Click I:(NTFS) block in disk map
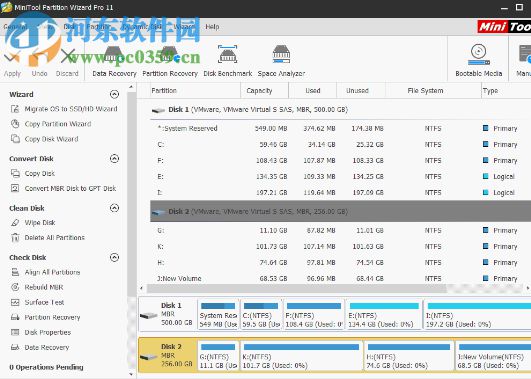Screen dimensions: 531x379 coord(477,315)
